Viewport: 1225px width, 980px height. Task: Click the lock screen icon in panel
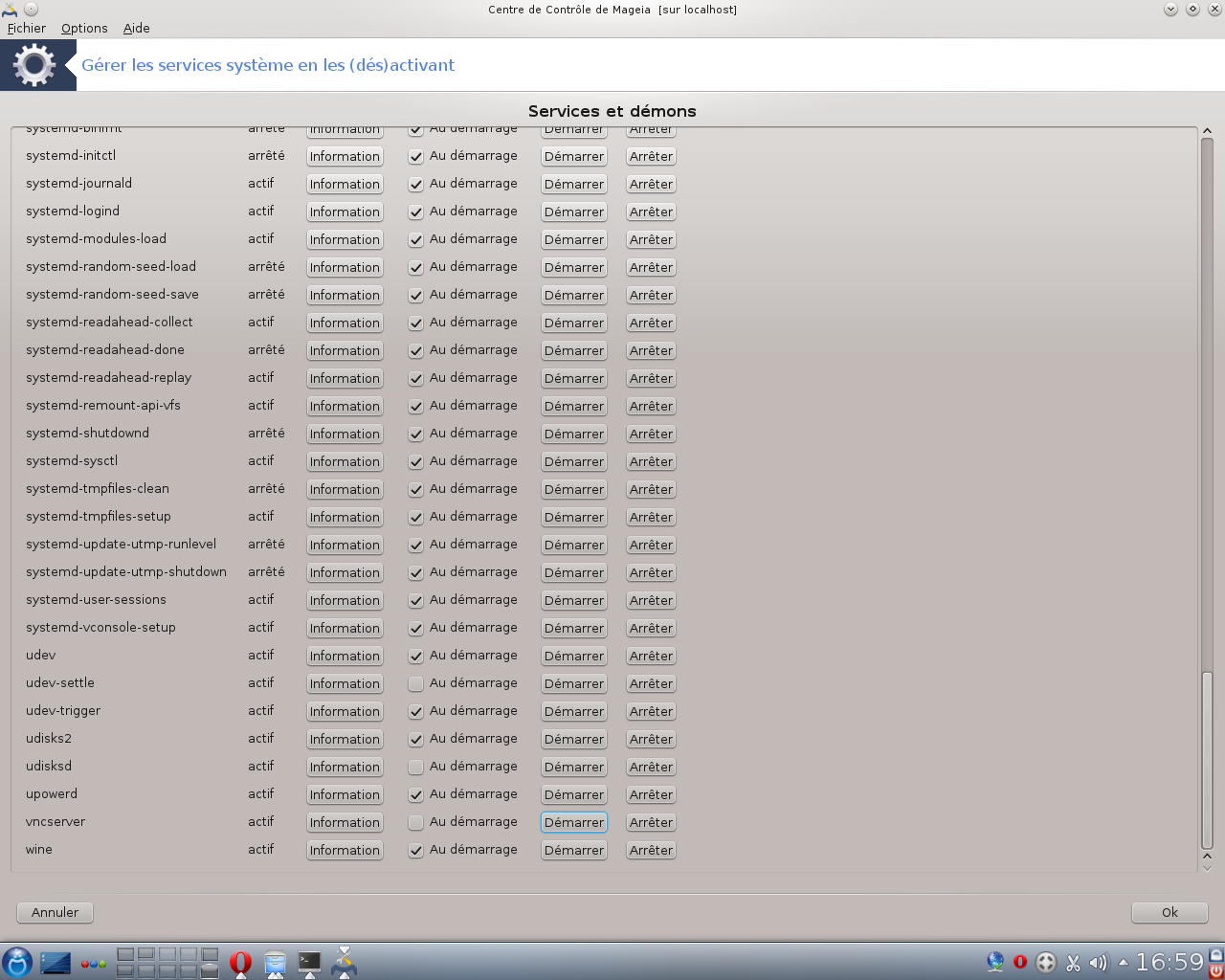[x=1216, y=954]
